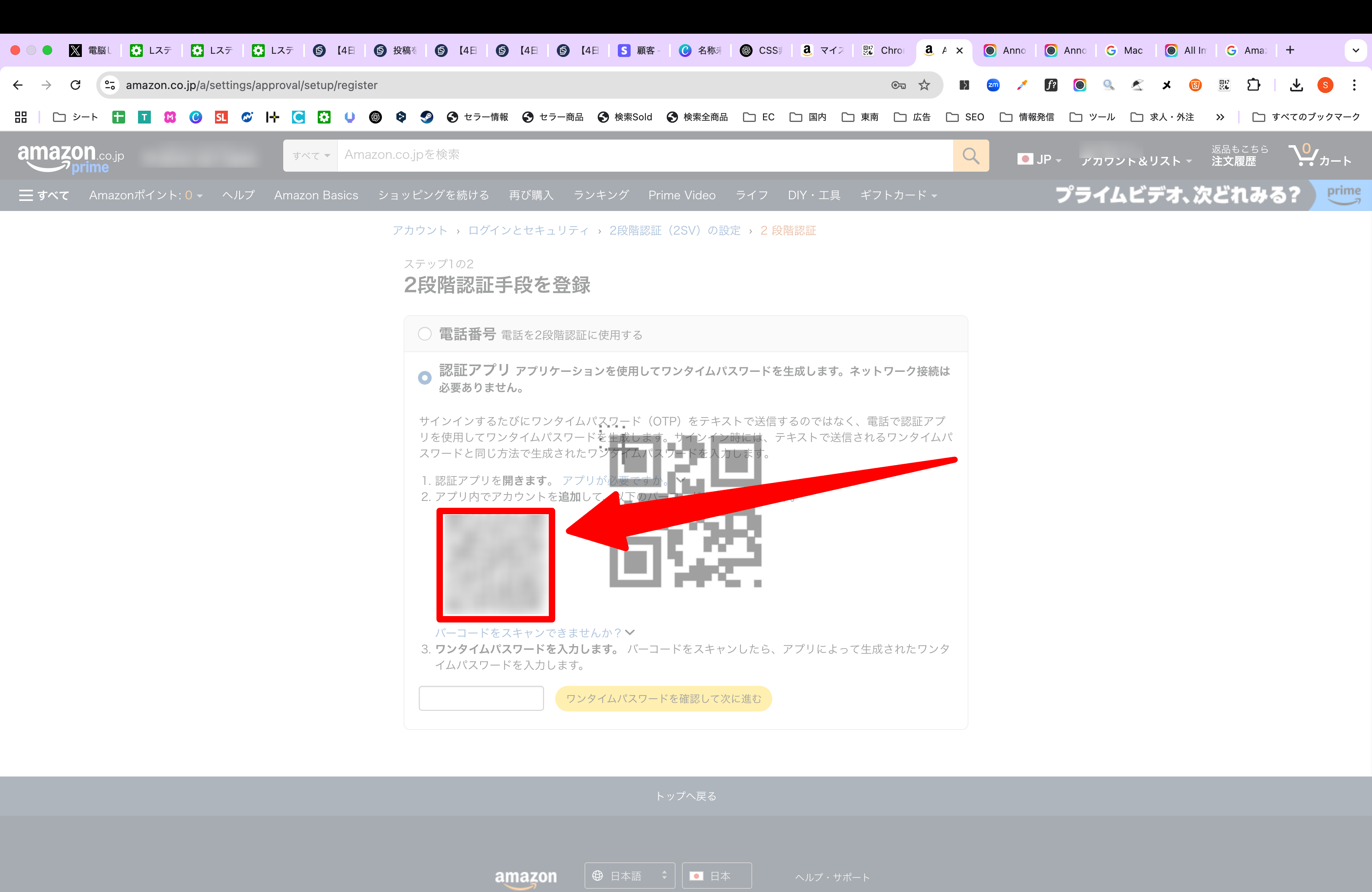Open the Chrome extensions puzzle icon

(1253, 85)
